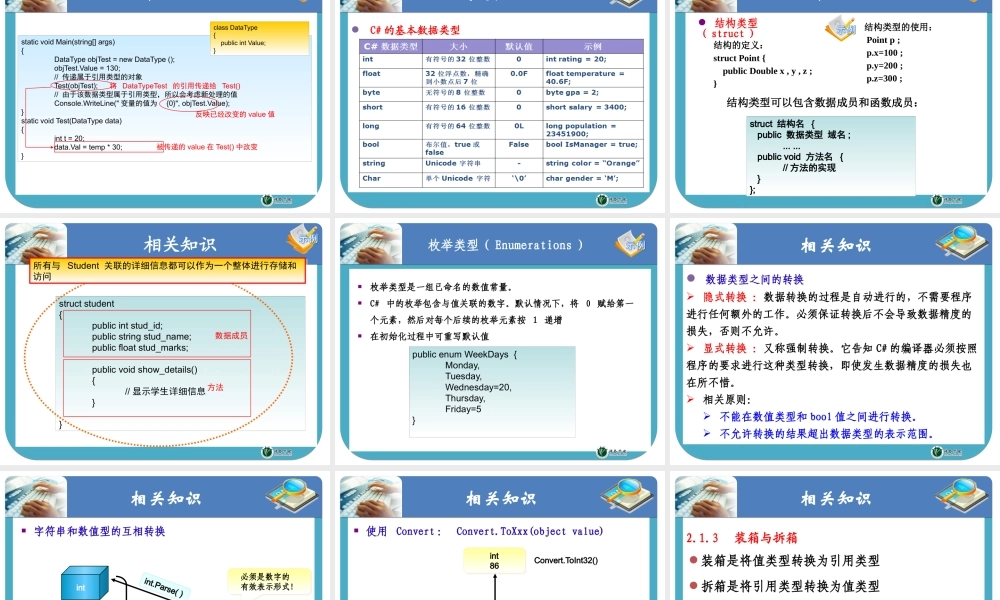The width and height of the screenshot is (1000, 600).
Task: Click the footer logo on the 结构类型 slide
Action: pyautogui.click(x=946, y=200)
